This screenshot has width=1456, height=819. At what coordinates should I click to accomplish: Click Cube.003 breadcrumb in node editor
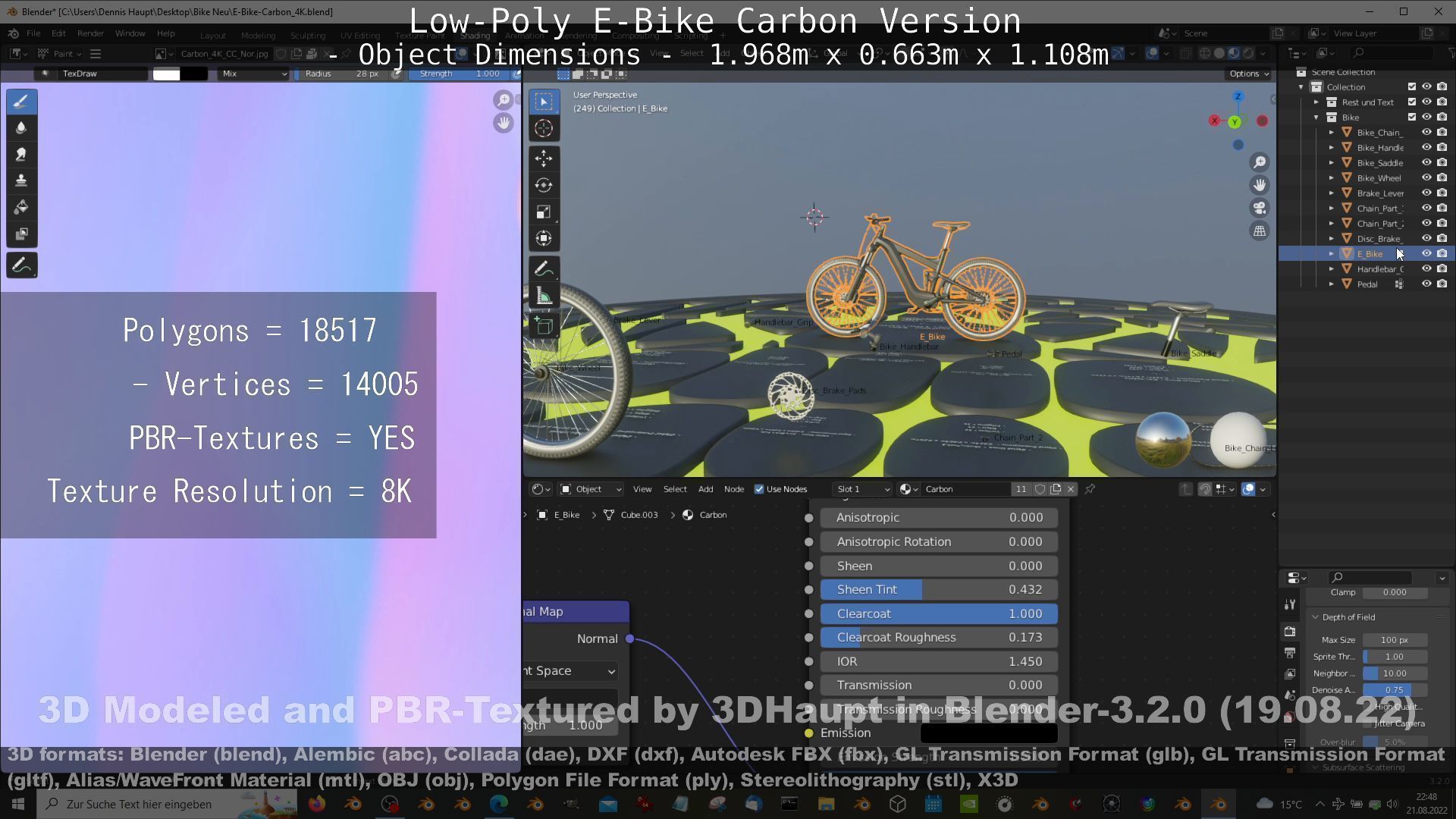click(631, 515)
